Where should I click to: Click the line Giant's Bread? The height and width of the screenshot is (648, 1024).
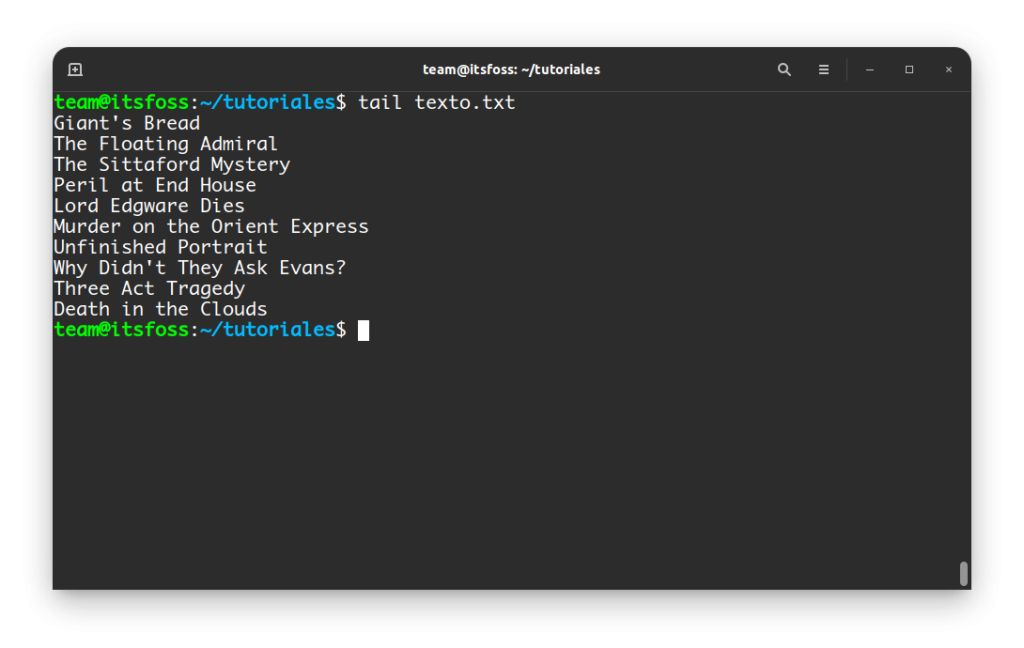coord(126,122)
